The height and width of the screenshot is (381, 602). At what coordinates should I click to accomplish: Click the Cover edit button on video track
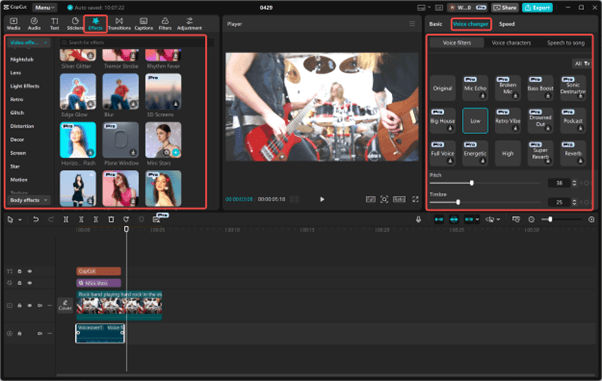pos(65,305)
